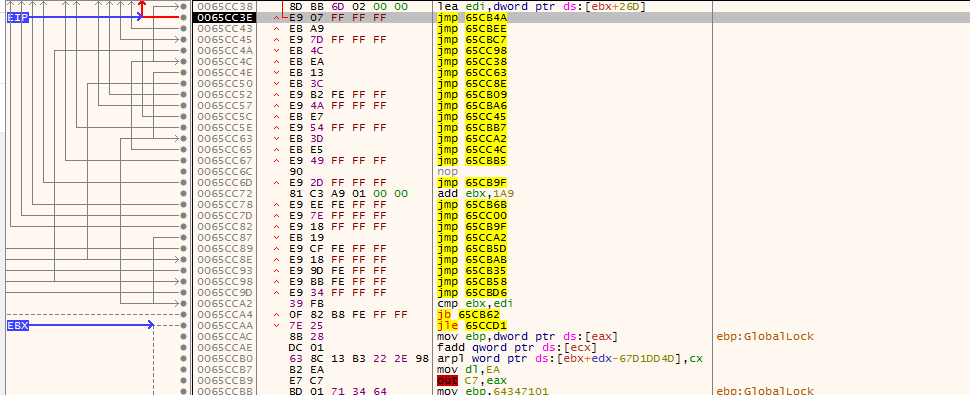Click instruction jmp 65CC4C

(472, 150)
